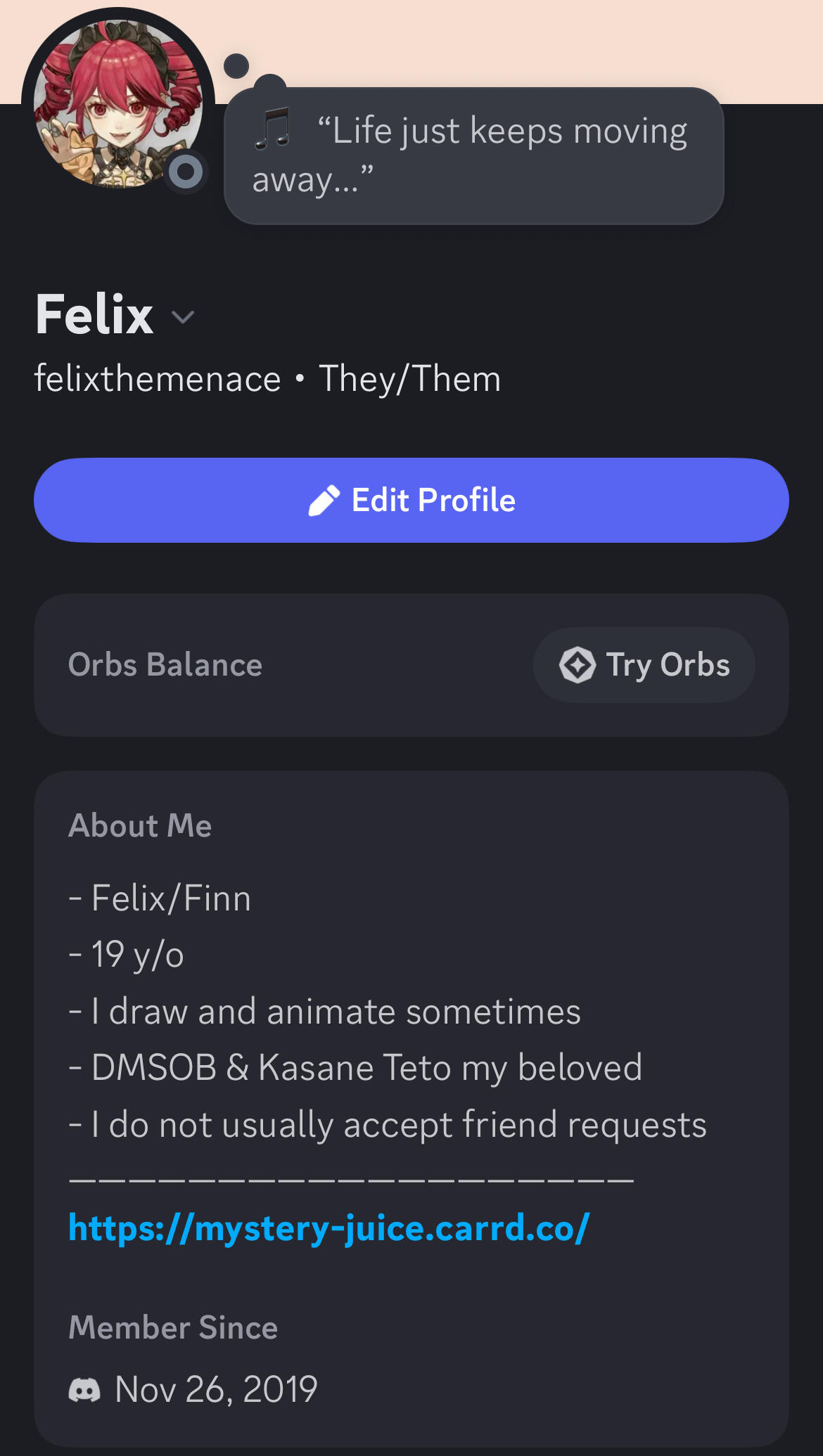This screenshot has width=823, height=1456.
Task: Tap the peach profile banner color
Action: pyautogui.click(x=492, y=42)
